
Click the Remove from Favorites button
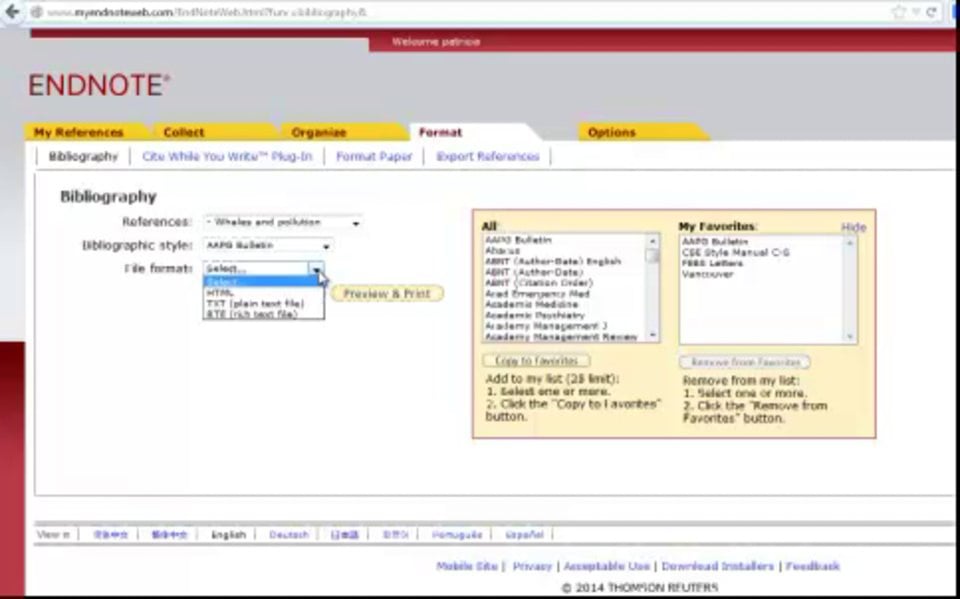[x=745, y=362]
